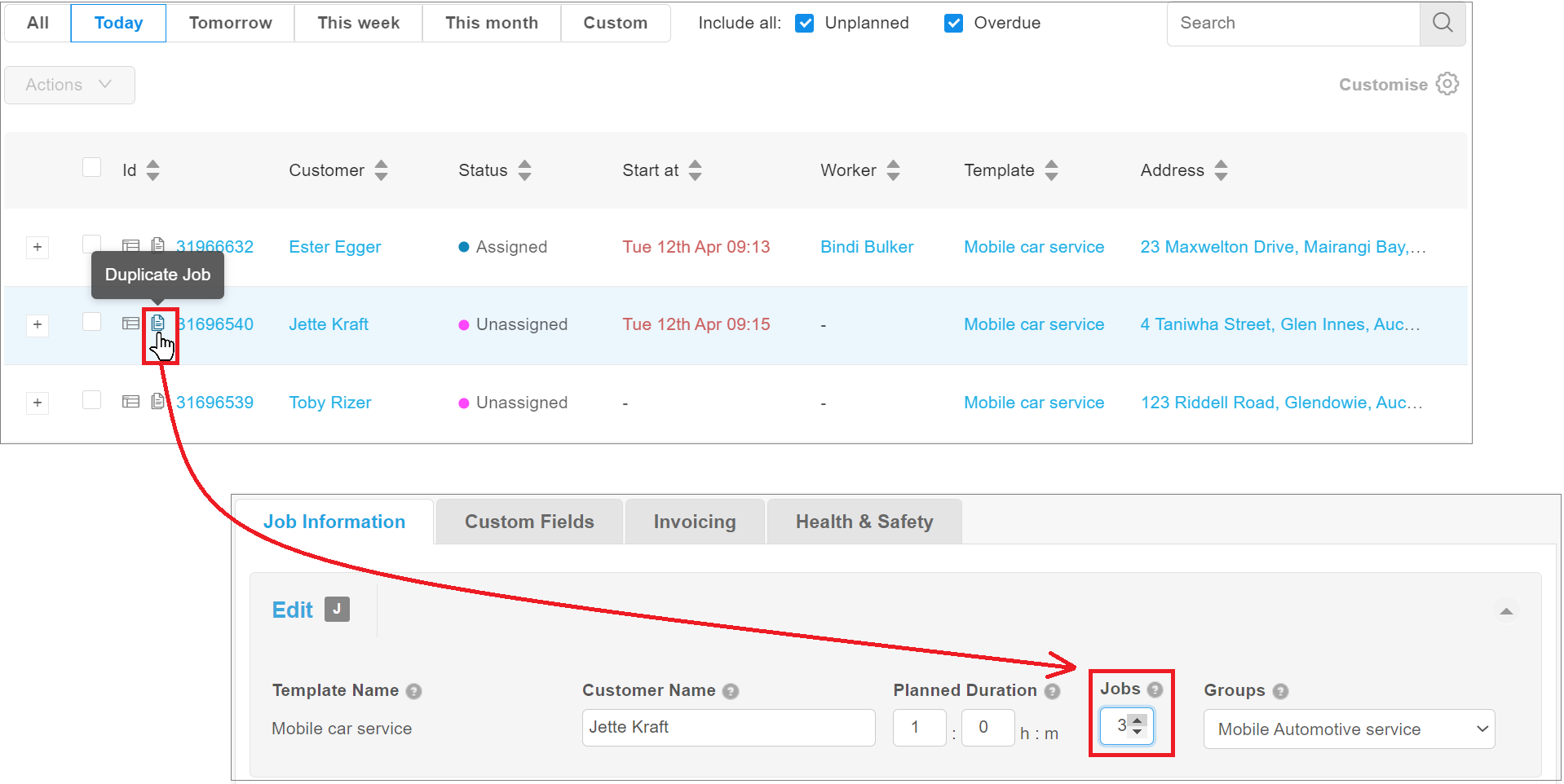1564x784 pixels.
Task: Click the Customise text button
Action: click(x=1383, y=85)
